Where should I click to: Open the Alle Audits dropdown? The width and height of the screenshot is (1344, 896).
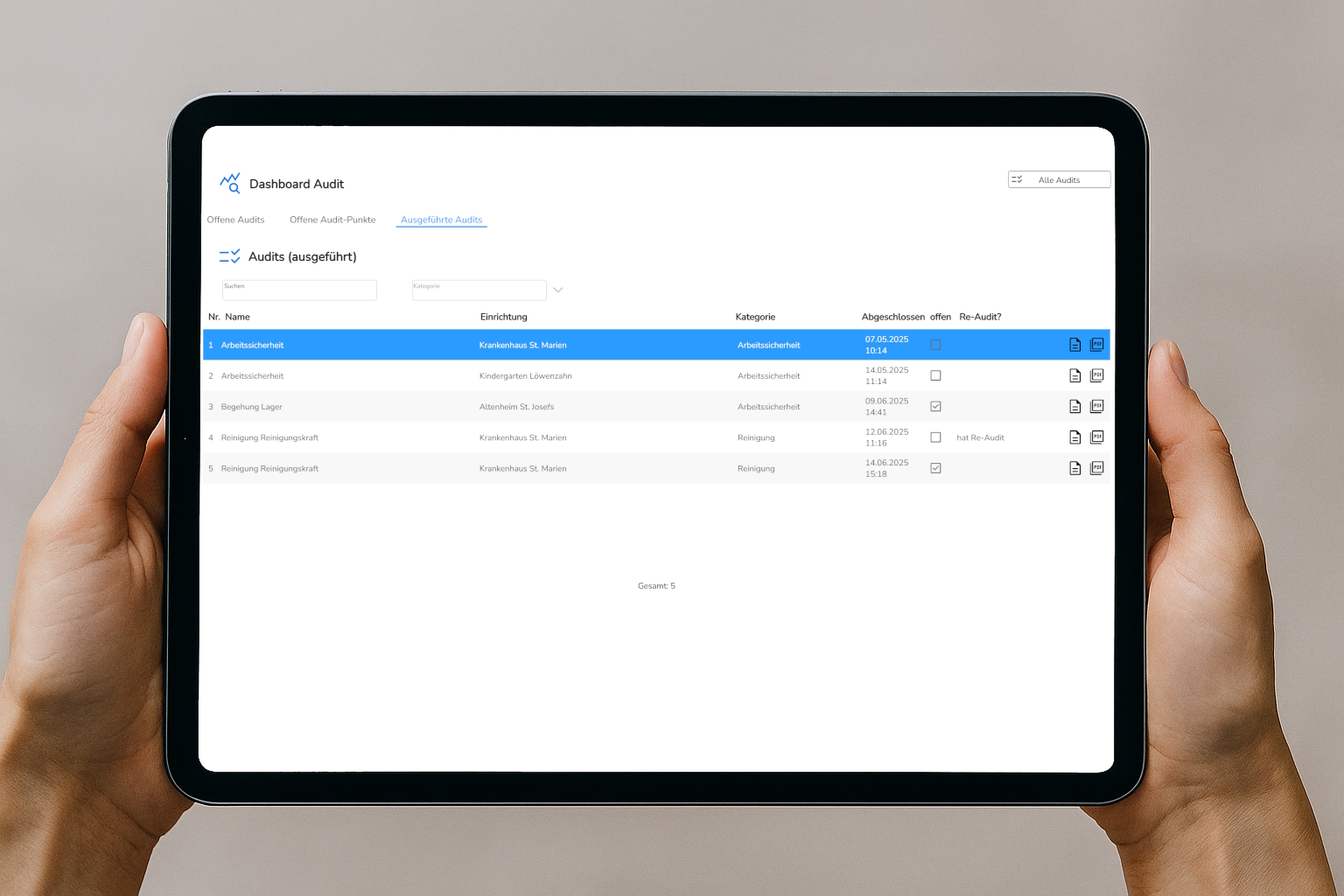(x=1059, y=179)
